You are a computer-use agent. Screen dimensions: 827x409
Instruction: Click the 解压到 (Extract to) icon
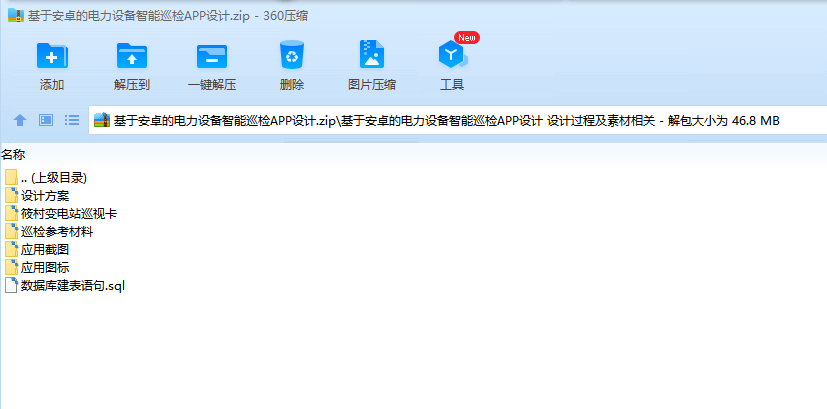click(132, 56)
